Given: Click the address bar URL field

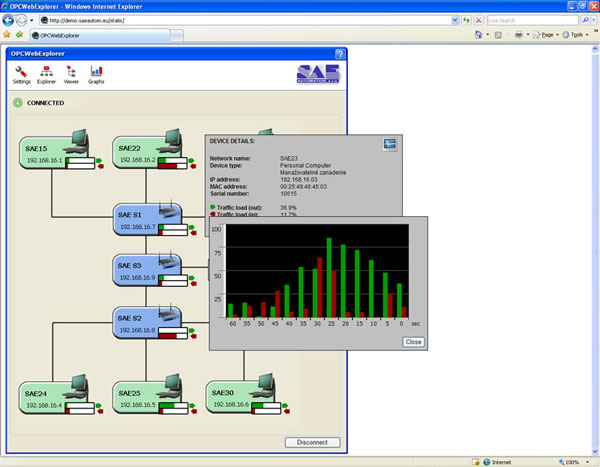Looking at the screenshot, I should pos(245,20).
